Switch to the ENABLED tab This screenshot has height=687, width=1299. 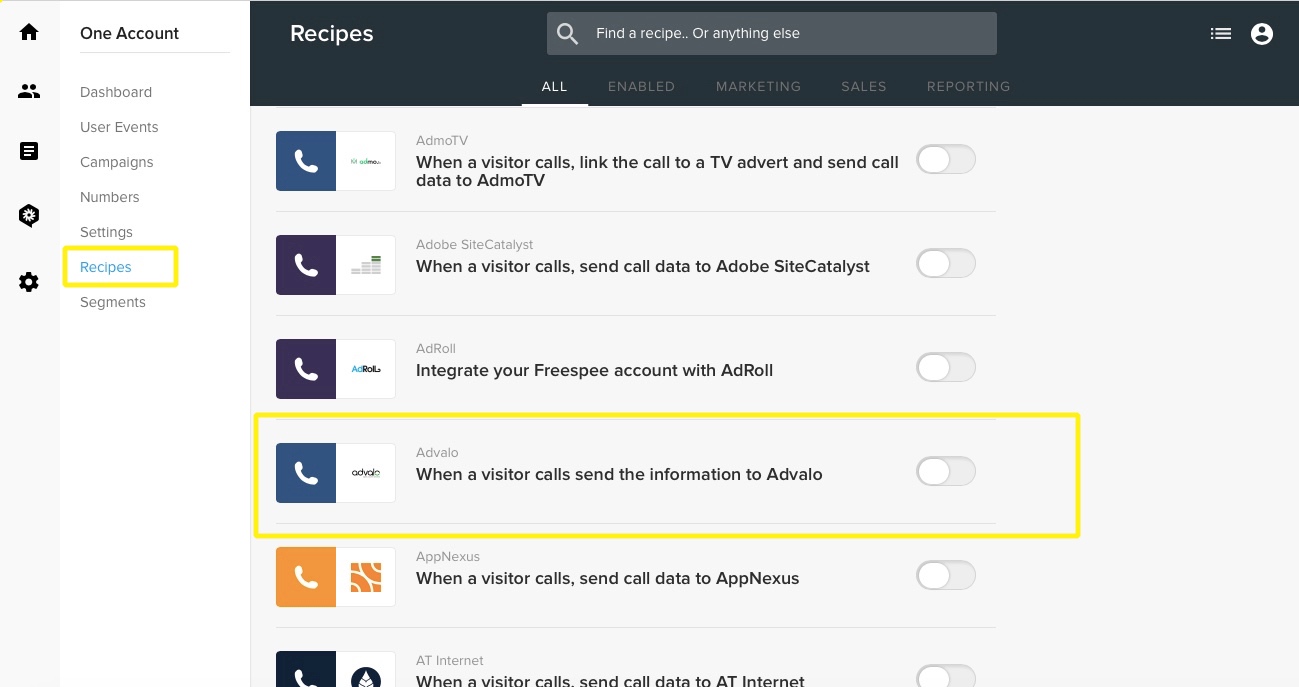tap(641, 86)
